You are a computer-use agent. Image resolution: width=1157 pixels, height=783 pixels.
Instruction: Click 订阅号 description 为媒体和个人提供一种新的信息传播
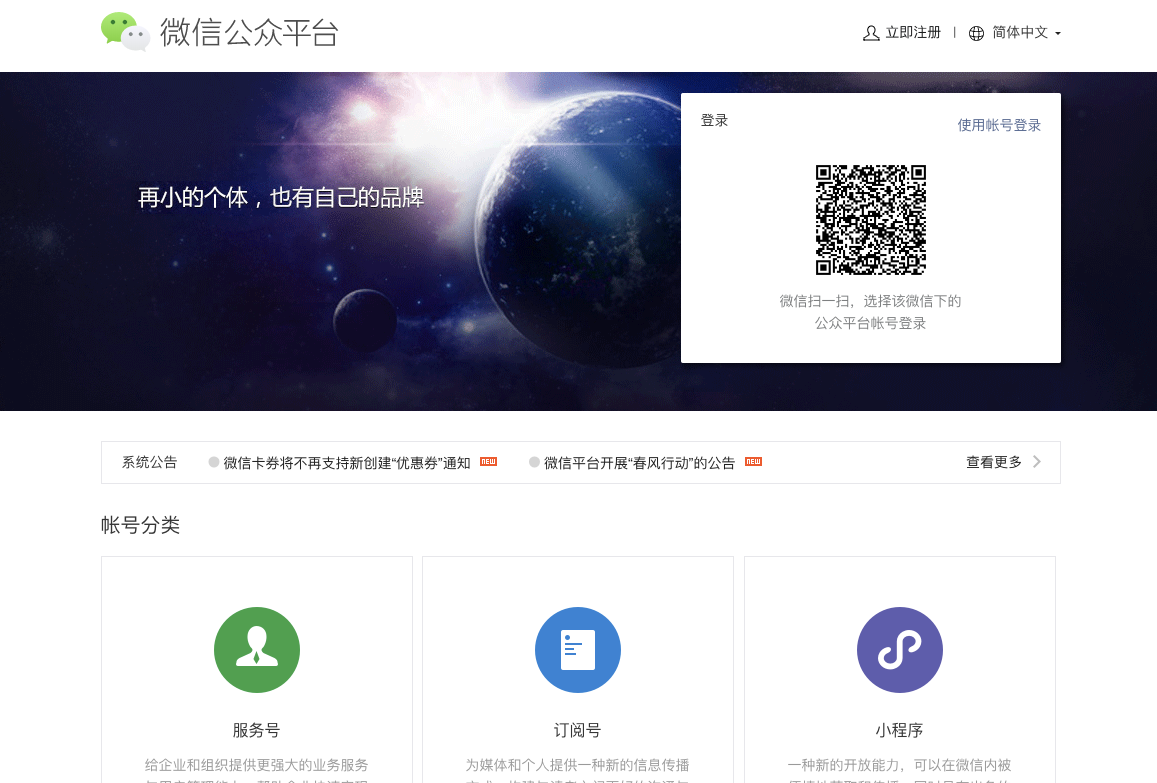[578, 765]
